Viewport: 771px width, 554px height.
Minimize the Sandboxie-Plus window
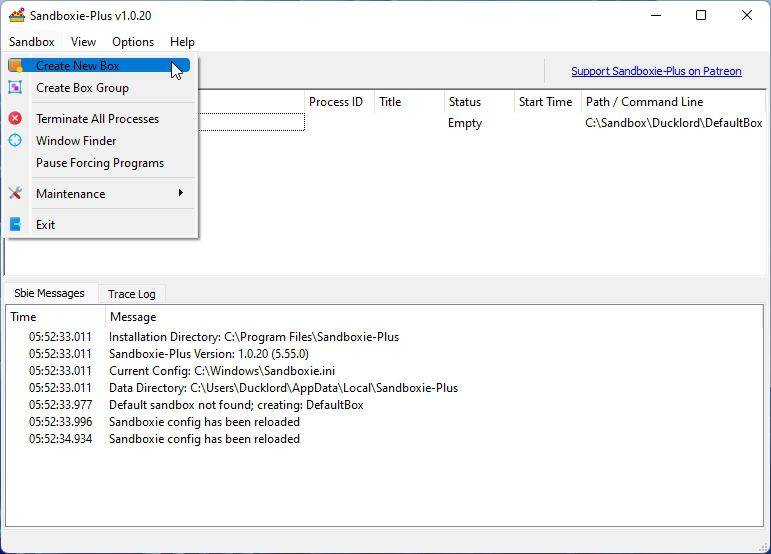pos(656,15)
